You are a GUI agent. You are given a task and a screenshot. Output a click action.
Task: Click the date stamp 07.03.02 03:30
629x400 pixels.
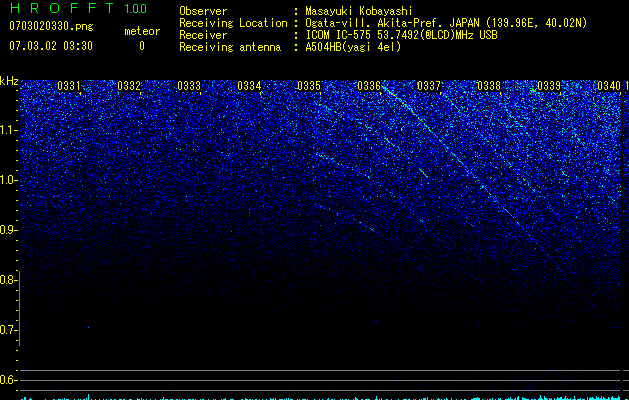[x=51, y=46]
